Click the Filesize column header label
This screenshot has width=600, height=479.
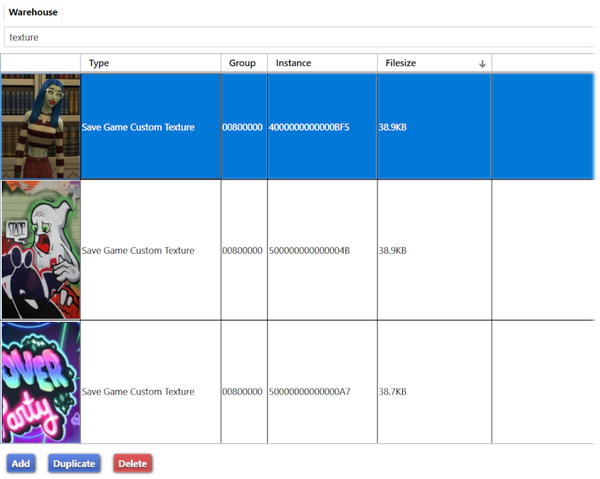click(x=400, y=63)
